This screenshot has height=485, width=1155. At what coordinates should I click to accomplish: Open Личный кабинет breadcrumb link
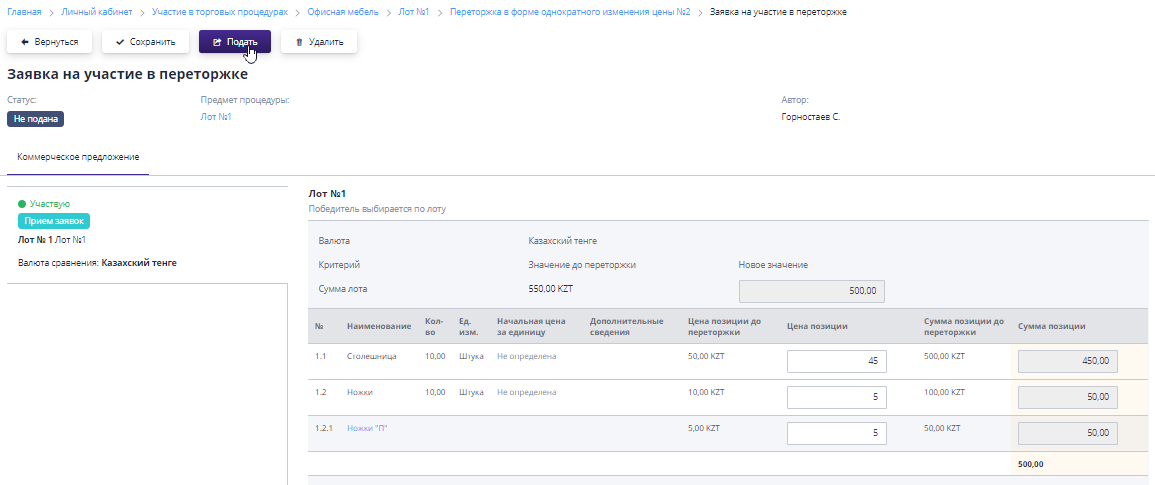point(96,11)
